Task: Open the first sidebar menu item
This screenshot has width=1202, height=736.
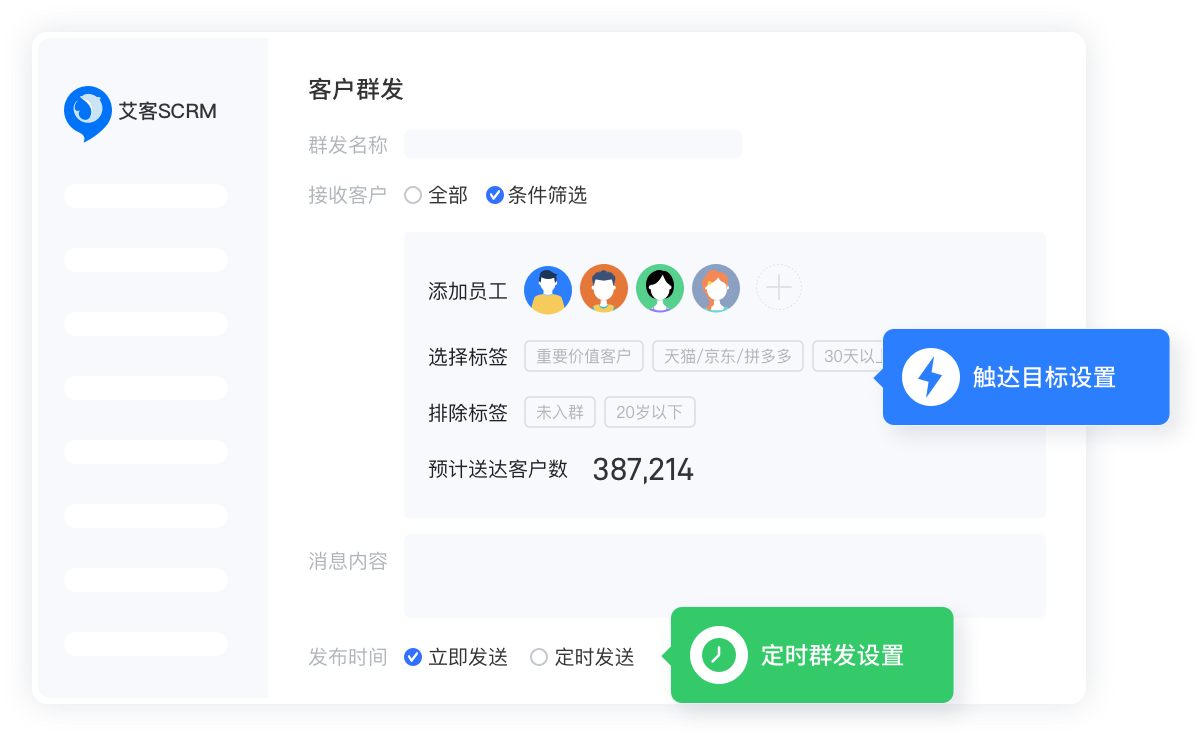Action: point(146,196)
